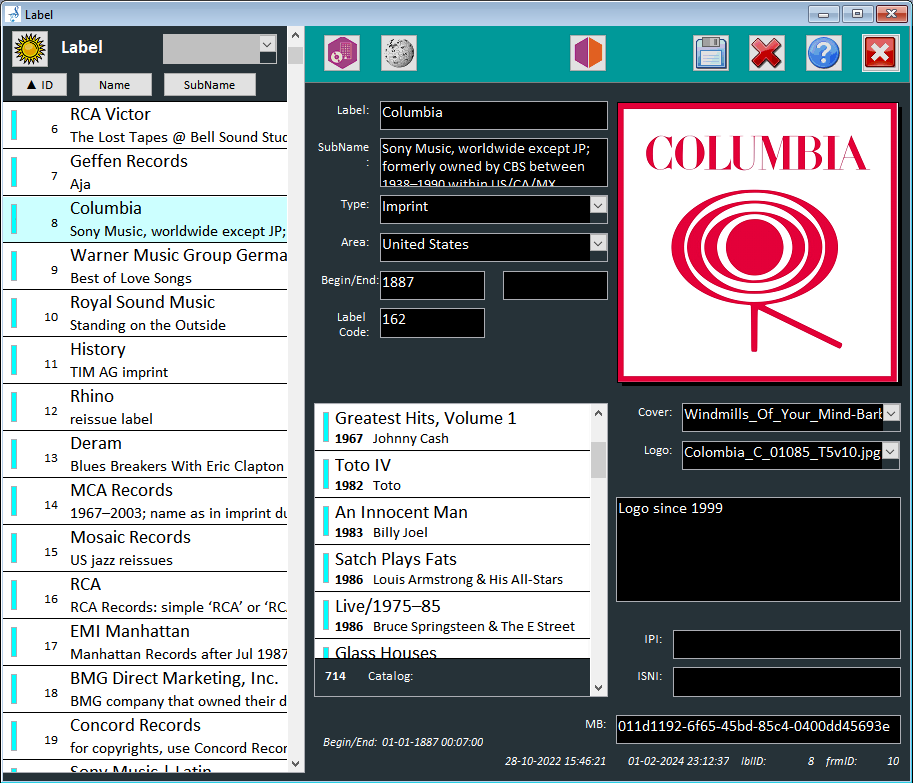
Task: Click the releases list vertical scrollbar thumb
Action: [x=599, y=459]
